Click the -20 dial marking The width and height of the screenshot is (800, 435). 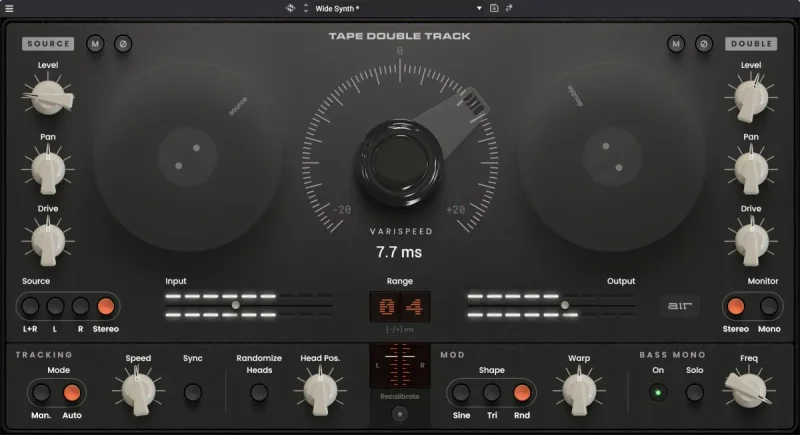click(x=342, y=210)
